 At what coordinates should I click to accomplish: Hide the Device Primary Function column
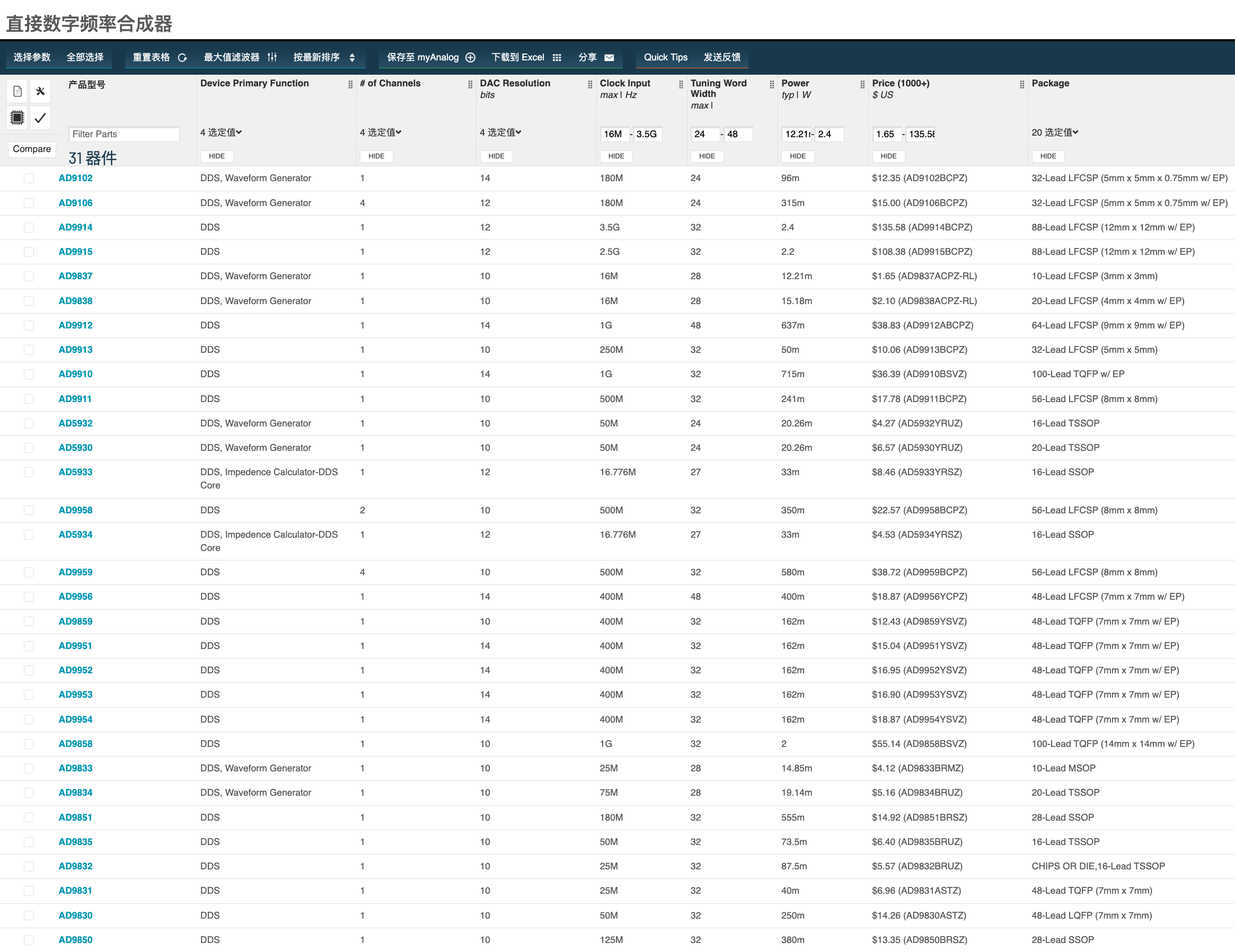point(217,156)
